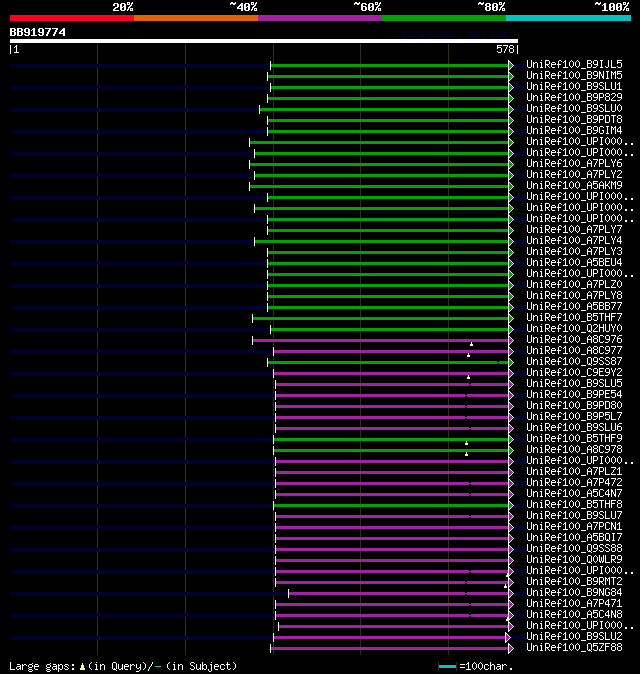Open UniRef100_B9P5L7 entry
The width and height of the screenshot is (640, 674).
[x=574, y=417]
